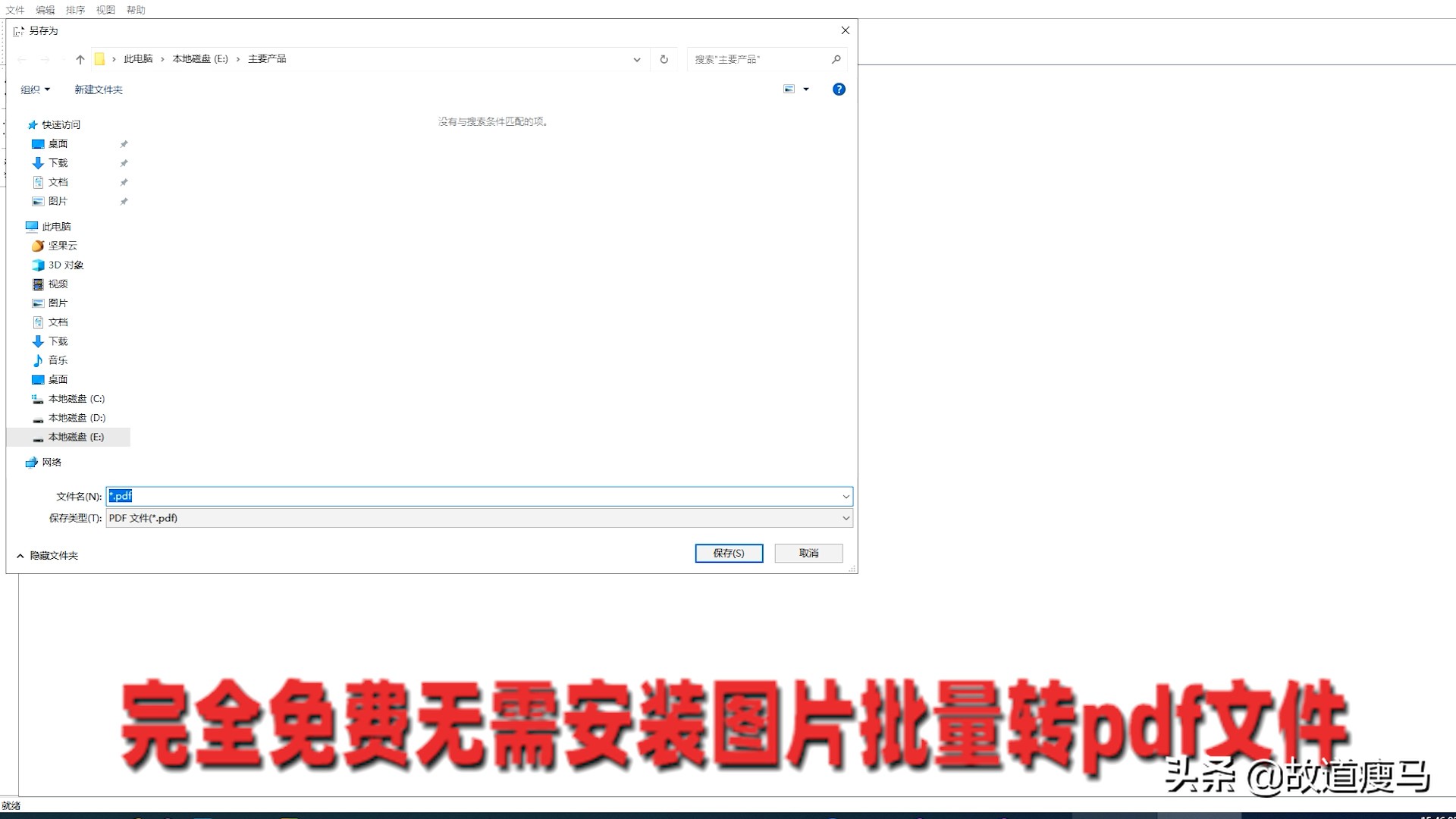Select 保存(S) to save the file

729,553
